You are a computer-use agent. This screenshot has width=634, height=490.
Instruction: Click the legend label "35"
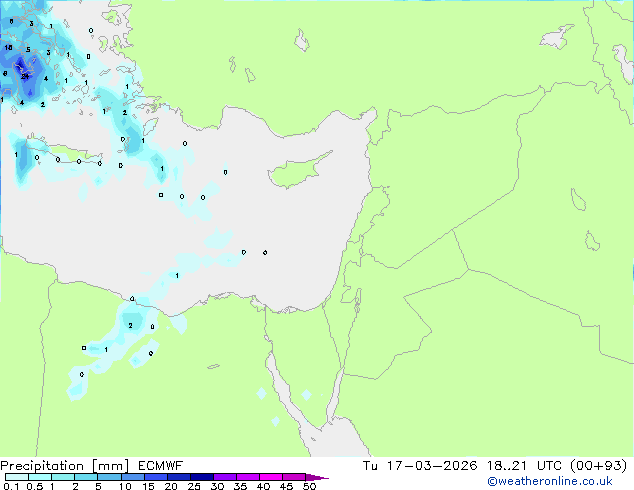click(240, 486)
